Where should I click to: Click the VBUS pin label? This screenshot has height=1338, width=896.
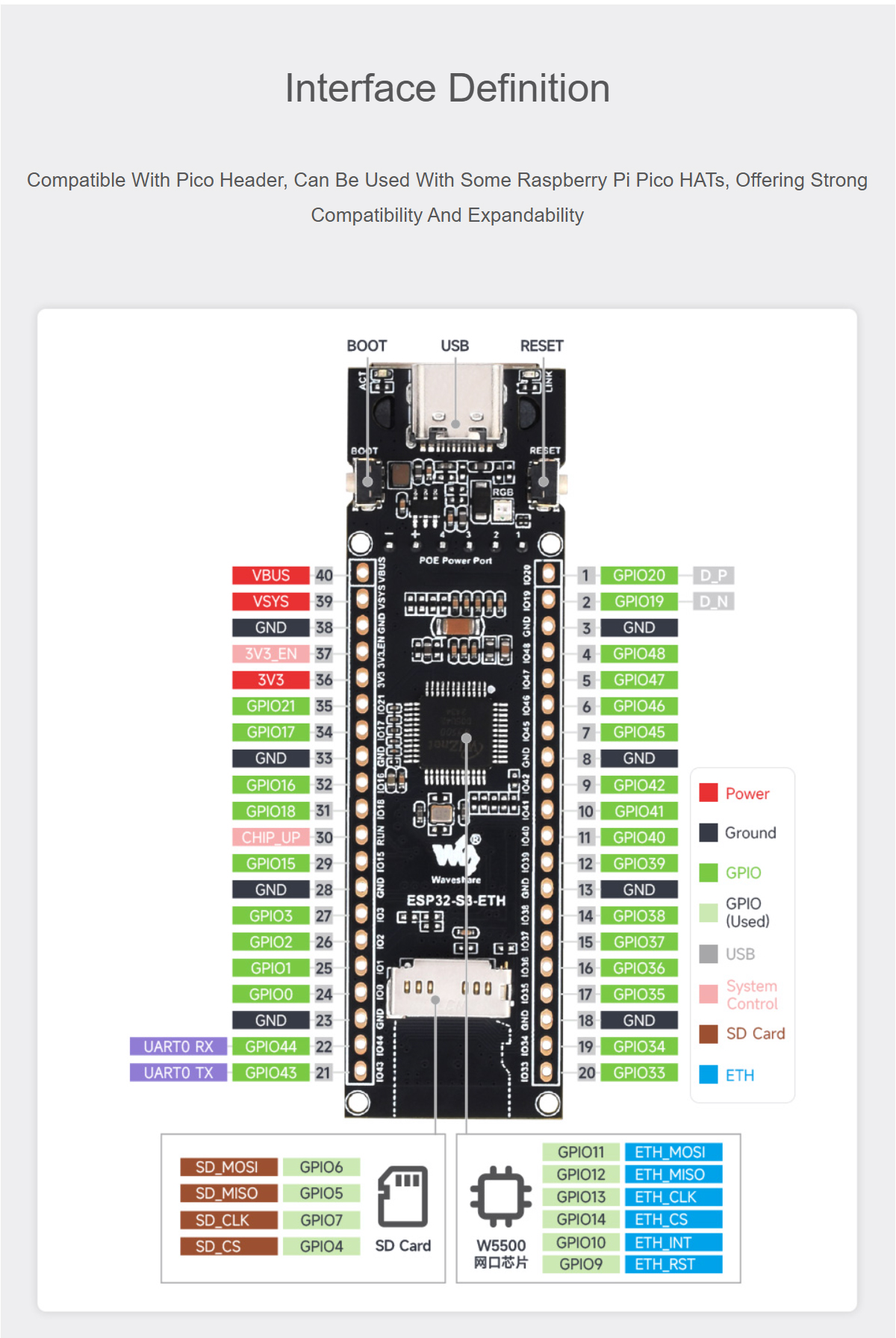click(x=270, y=576)
